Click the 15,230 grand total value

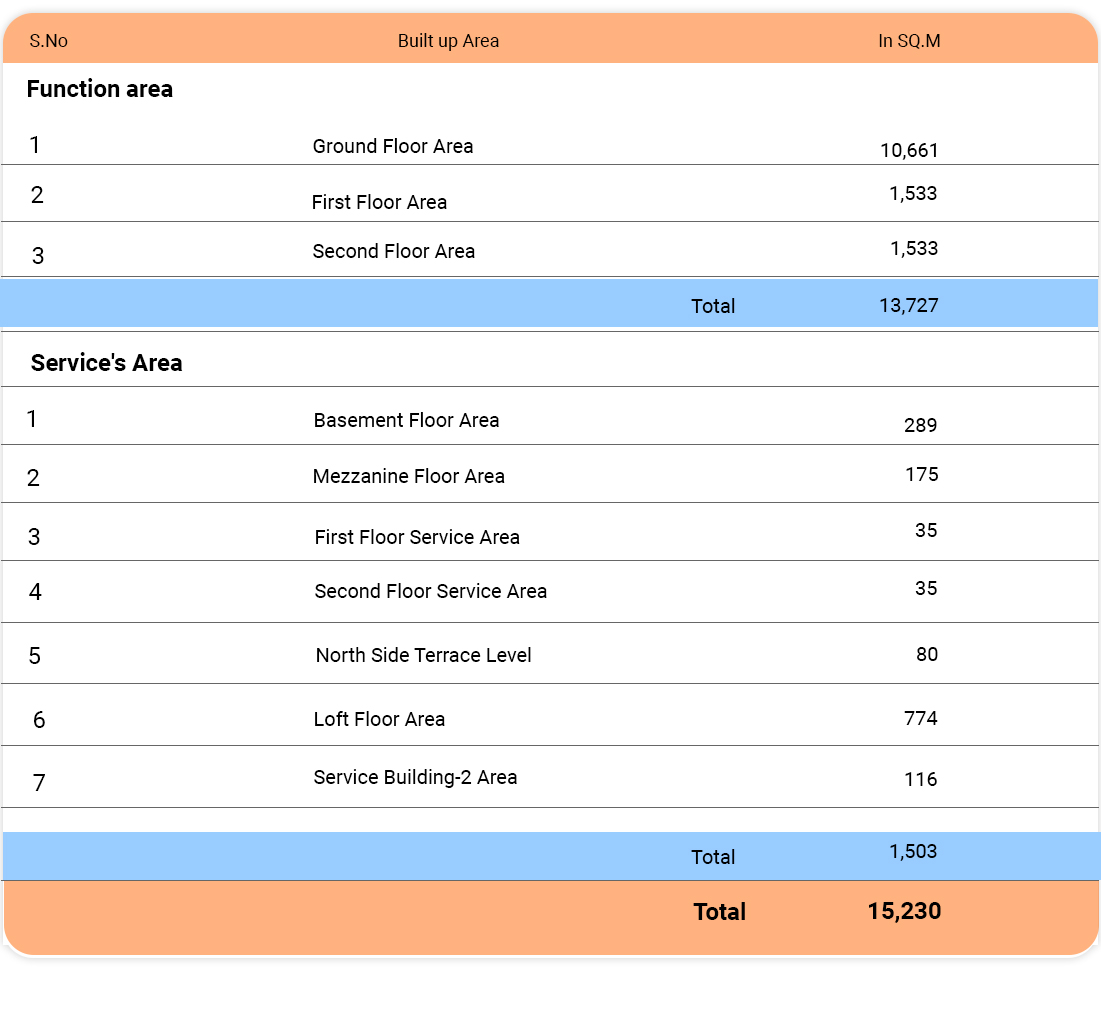(904, 911)
